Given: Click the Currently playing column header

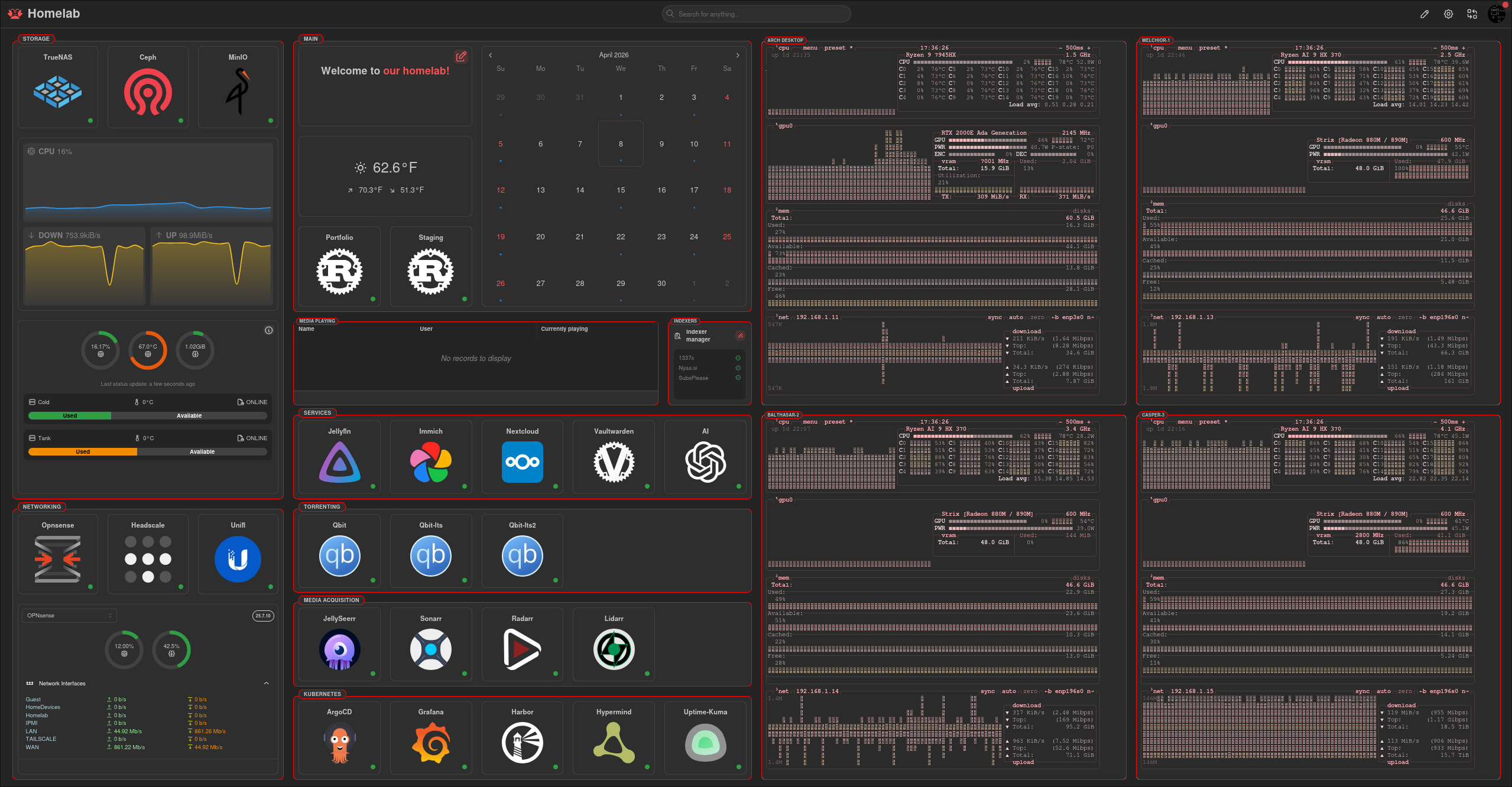Looking at the screenshot, I should click(564, 329).
